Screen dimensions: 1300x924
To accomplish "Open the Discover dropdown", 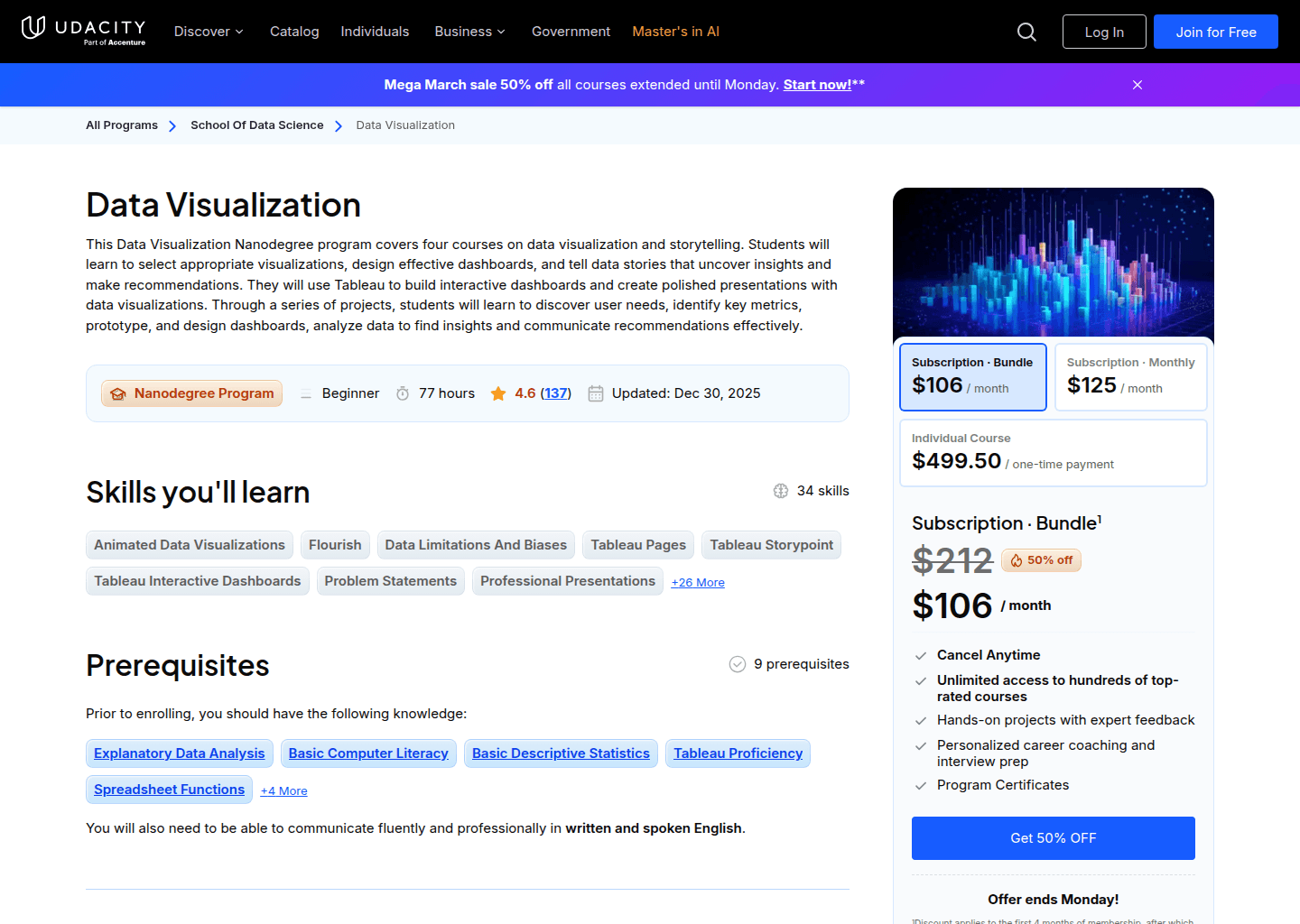I will point(209,31).
